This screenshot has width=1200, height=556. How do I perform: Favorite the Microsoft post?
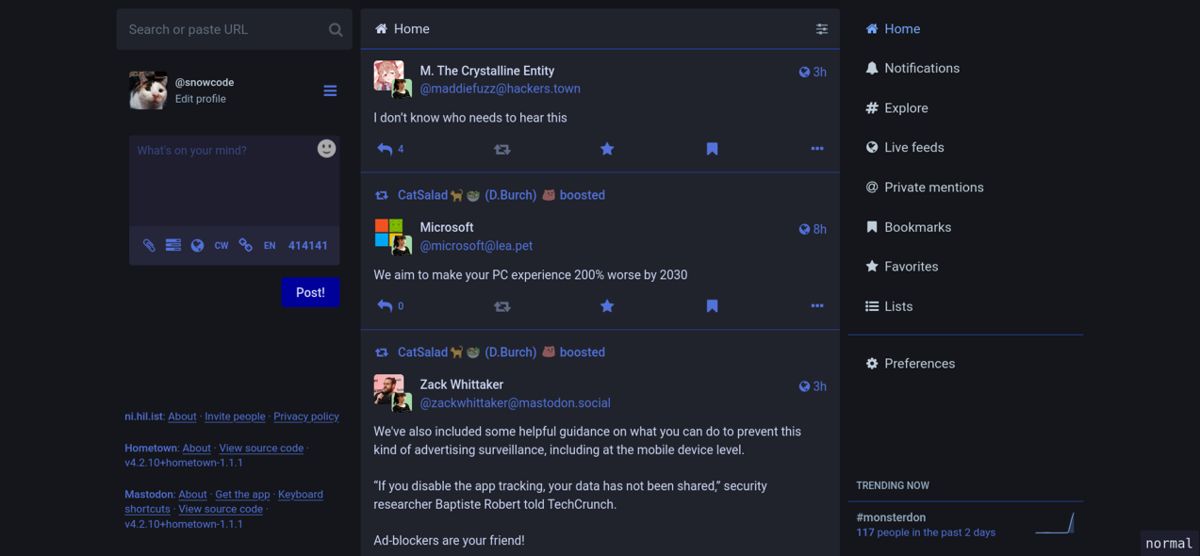pos(607,306)
